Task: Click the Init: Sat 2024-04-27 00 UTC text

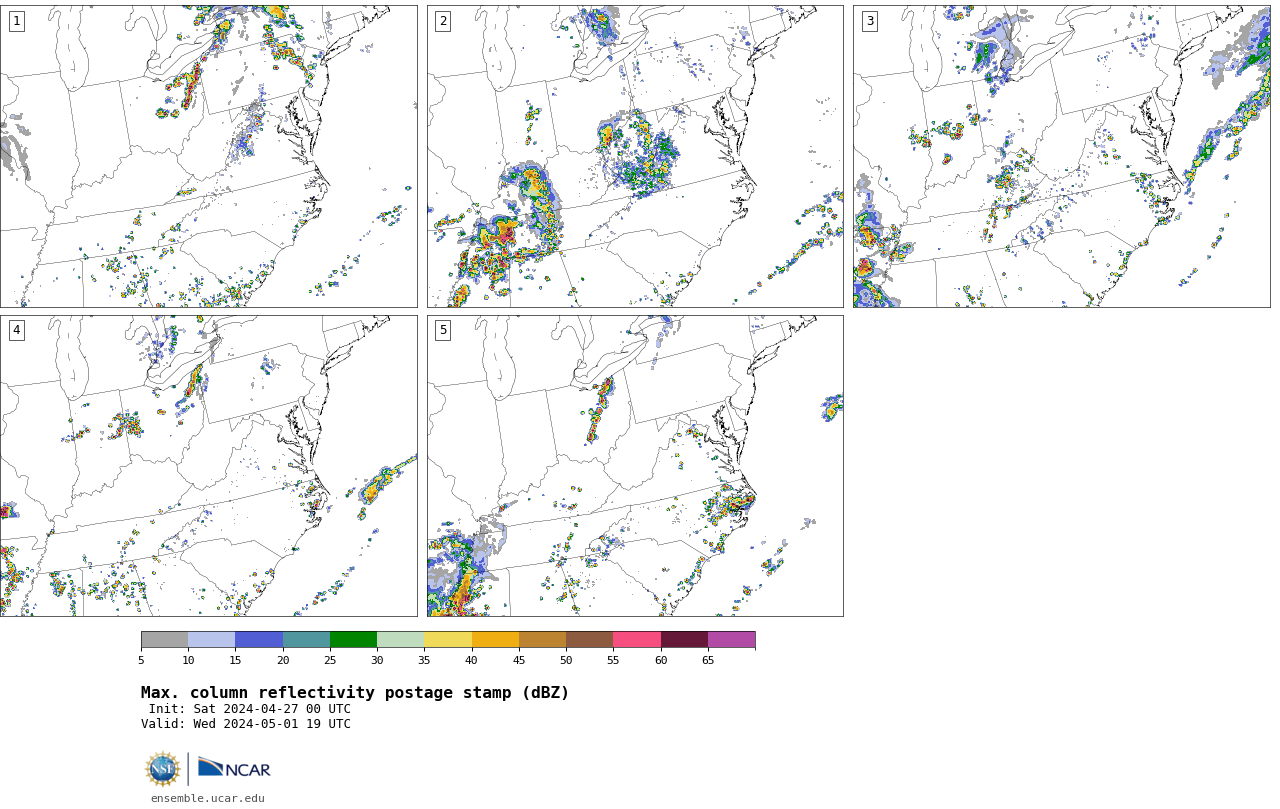Action: click(x=250, y=709)
